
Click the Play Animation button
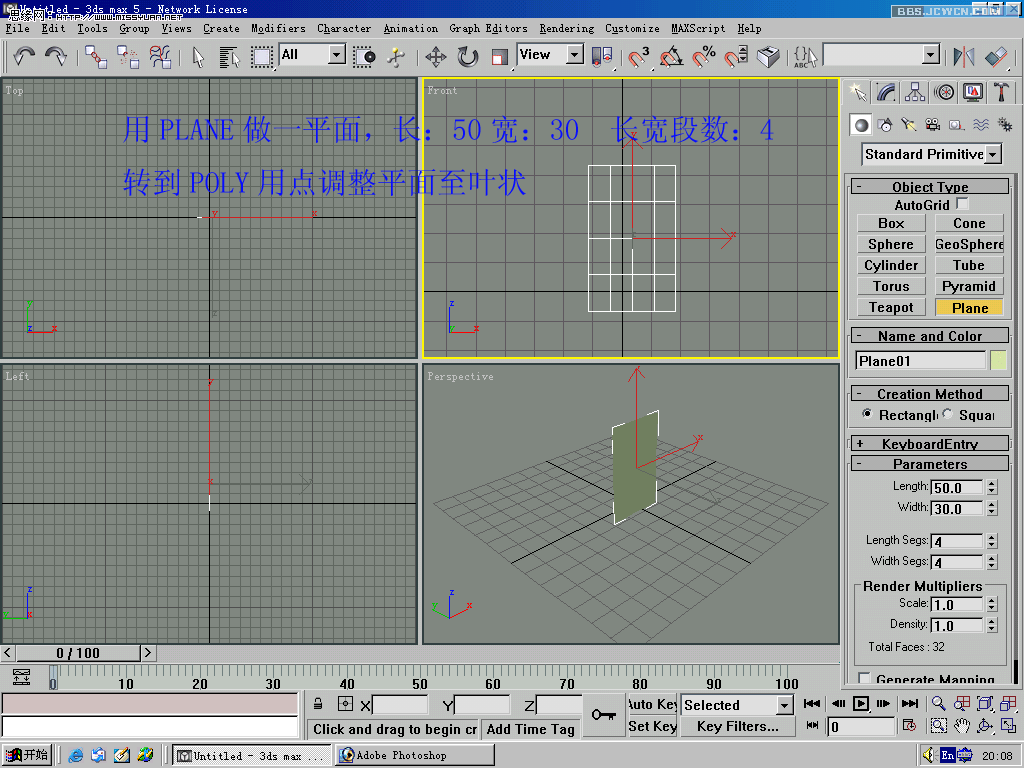861,703
